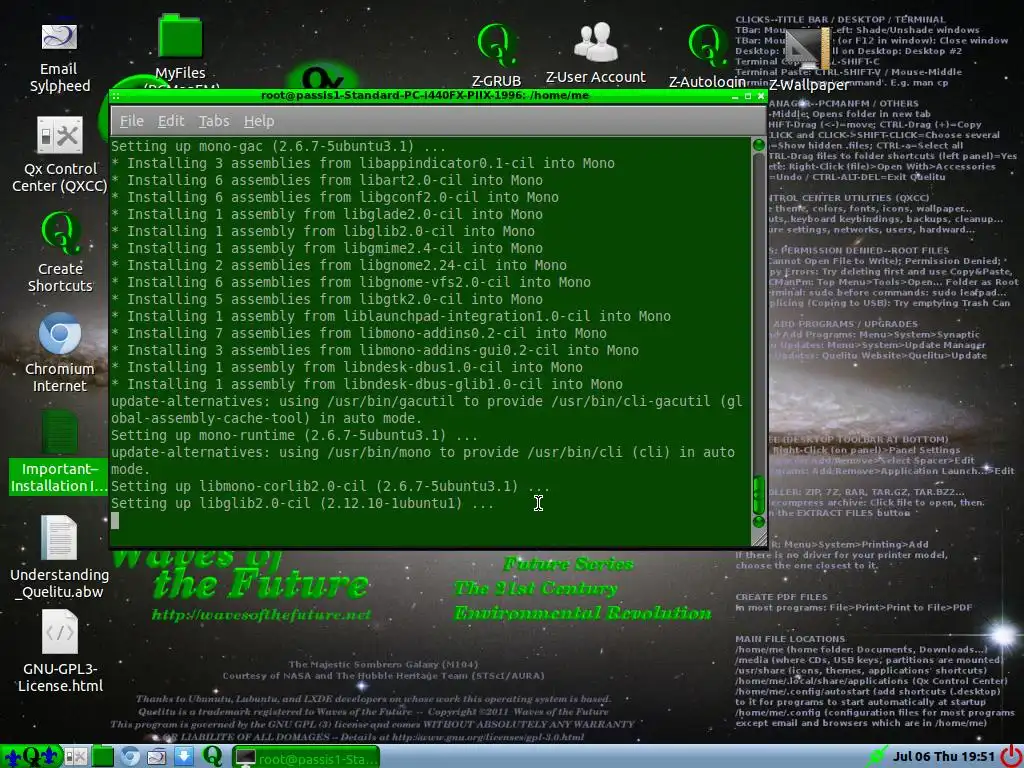
Task: Click the line 'Setting up libglib2.0-cil (2.12.10-1ubuntu1) ...'
Action: [302, 503]
